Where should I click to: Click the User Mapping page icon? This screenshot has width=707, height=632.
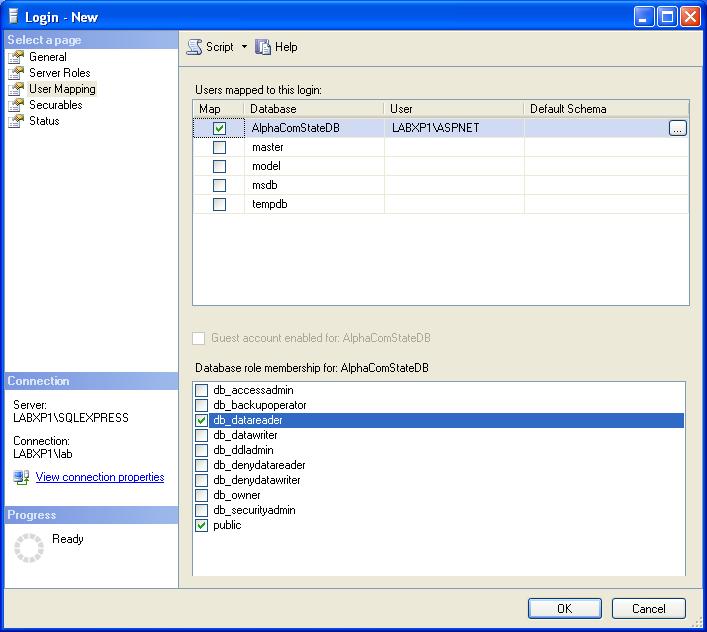click(16, 89)
